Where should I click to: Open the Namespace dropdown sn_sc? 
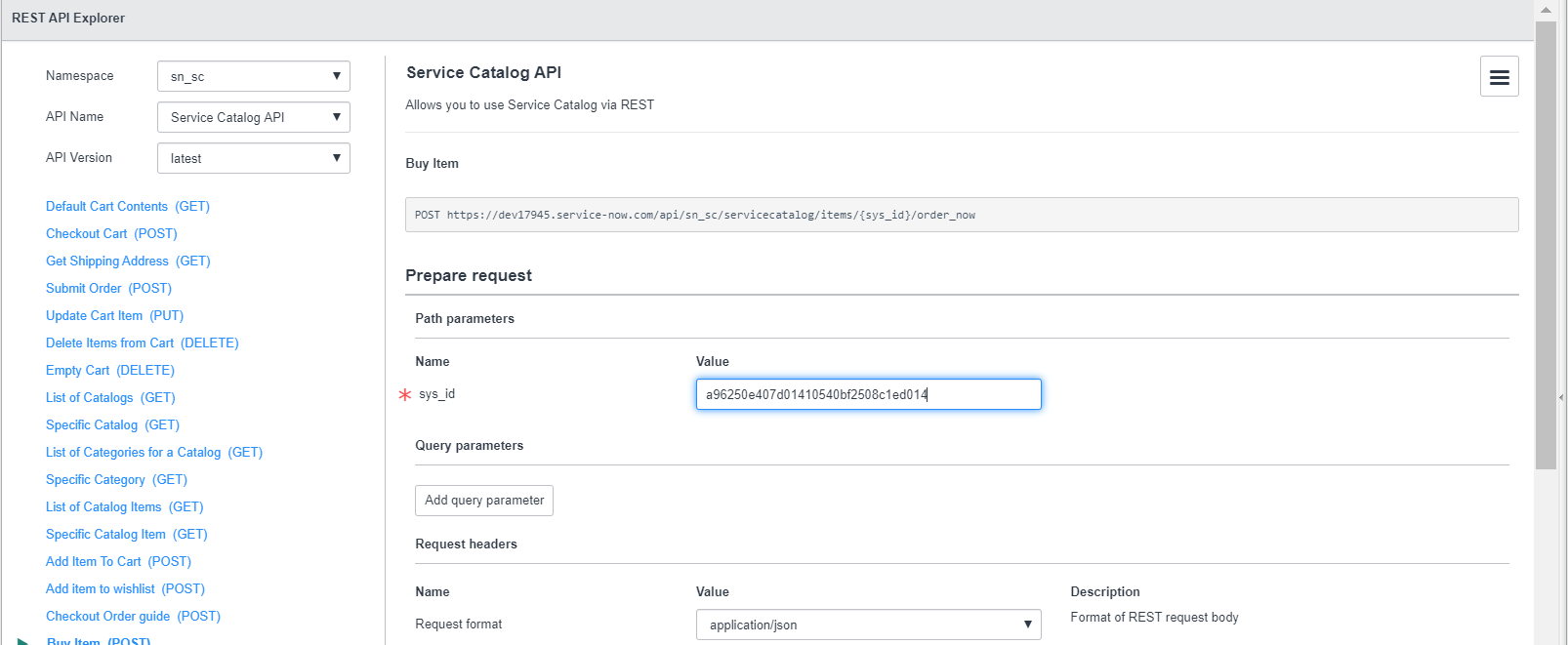253,76
